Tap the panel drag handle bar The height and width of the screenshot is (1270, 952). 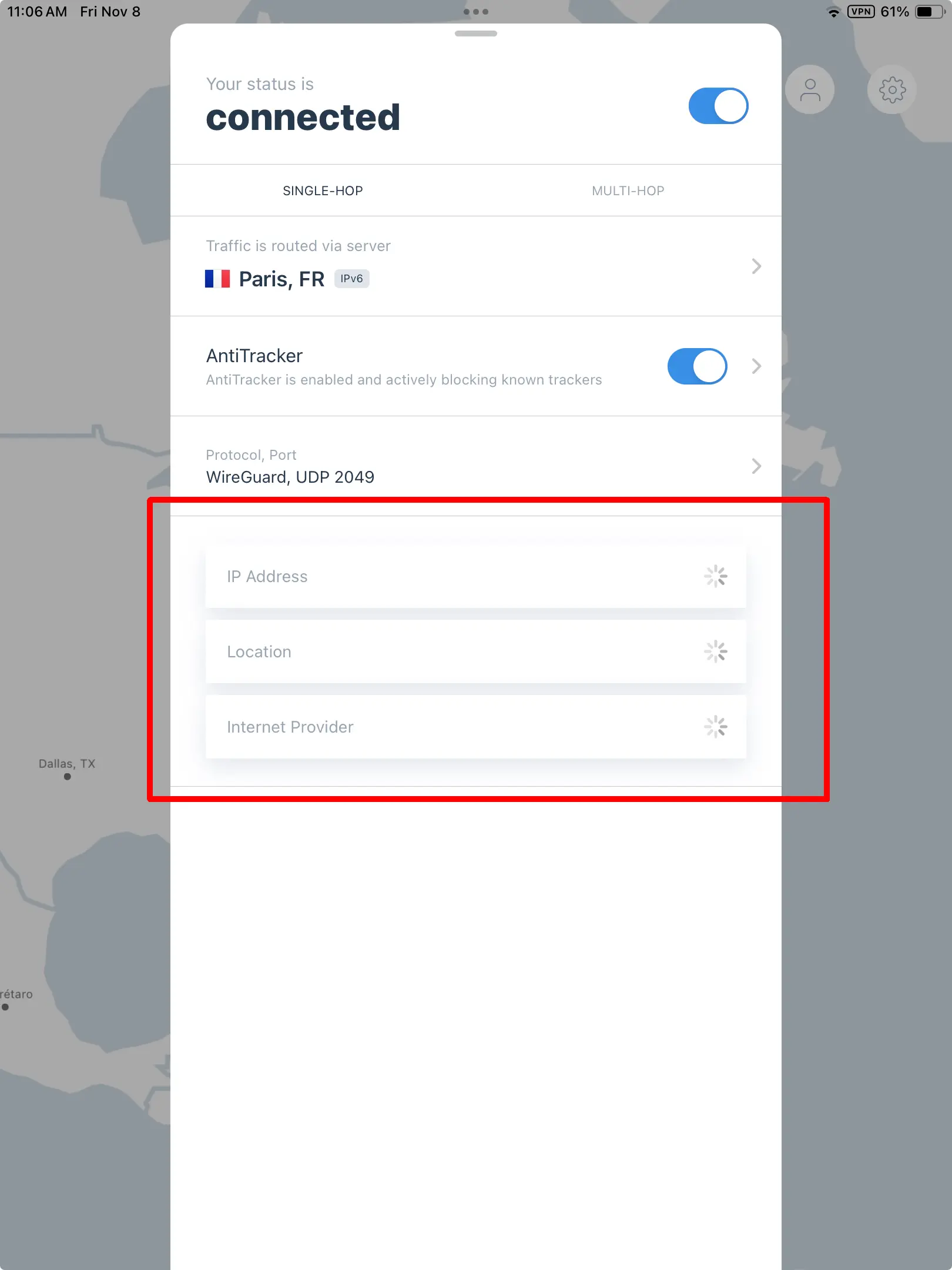[476, 34]
